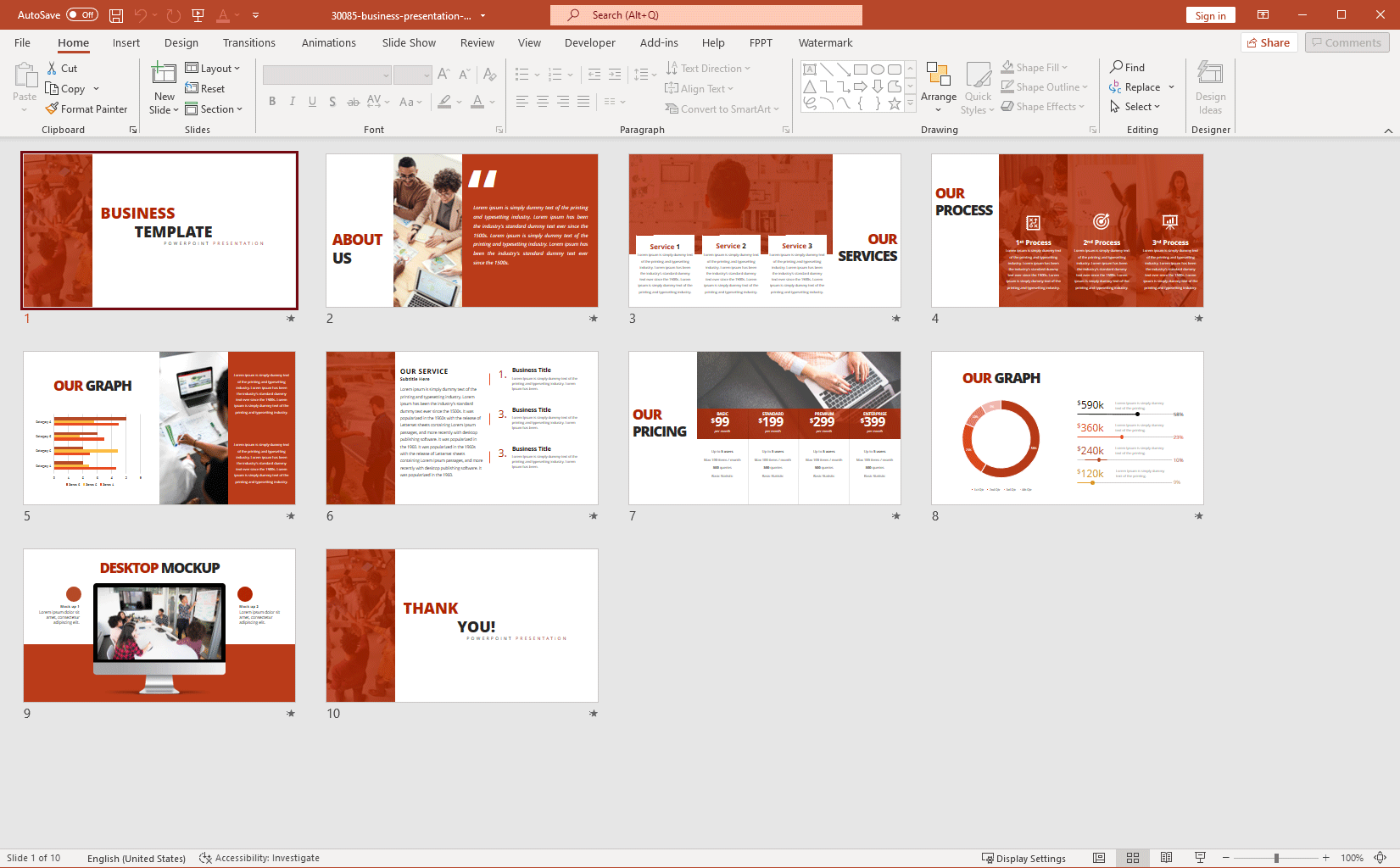
Task: Open the Arrange tool
Action: (x=938, y=86)
